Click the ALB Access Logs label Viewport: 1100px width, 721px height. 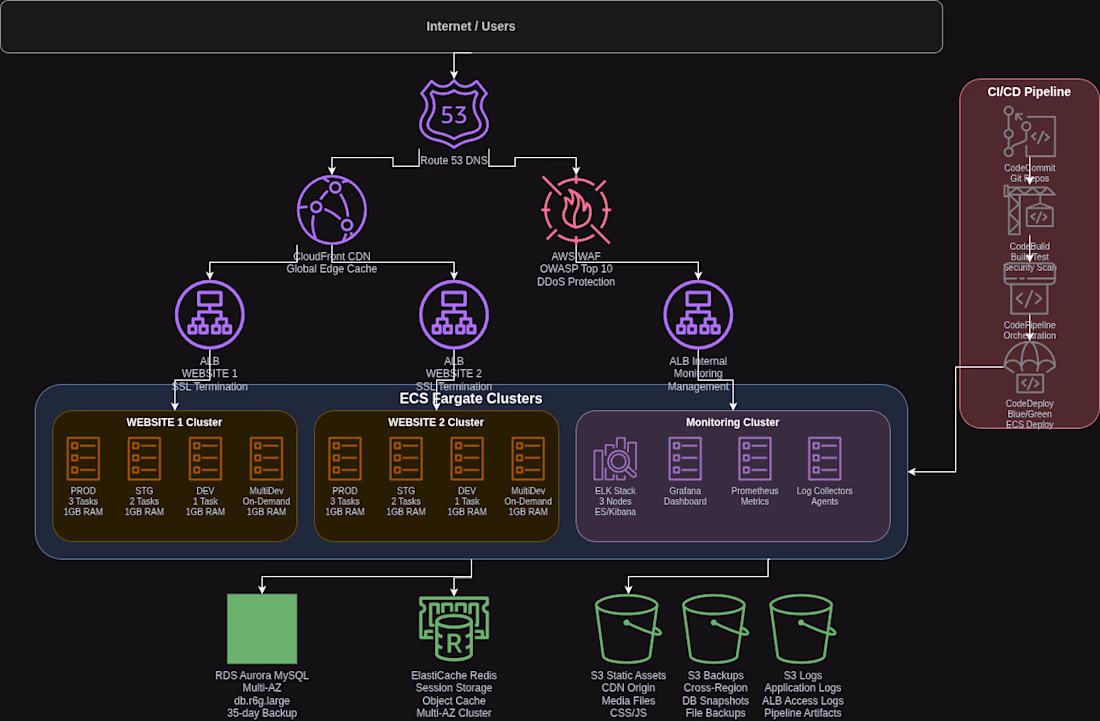coord(803,701)
